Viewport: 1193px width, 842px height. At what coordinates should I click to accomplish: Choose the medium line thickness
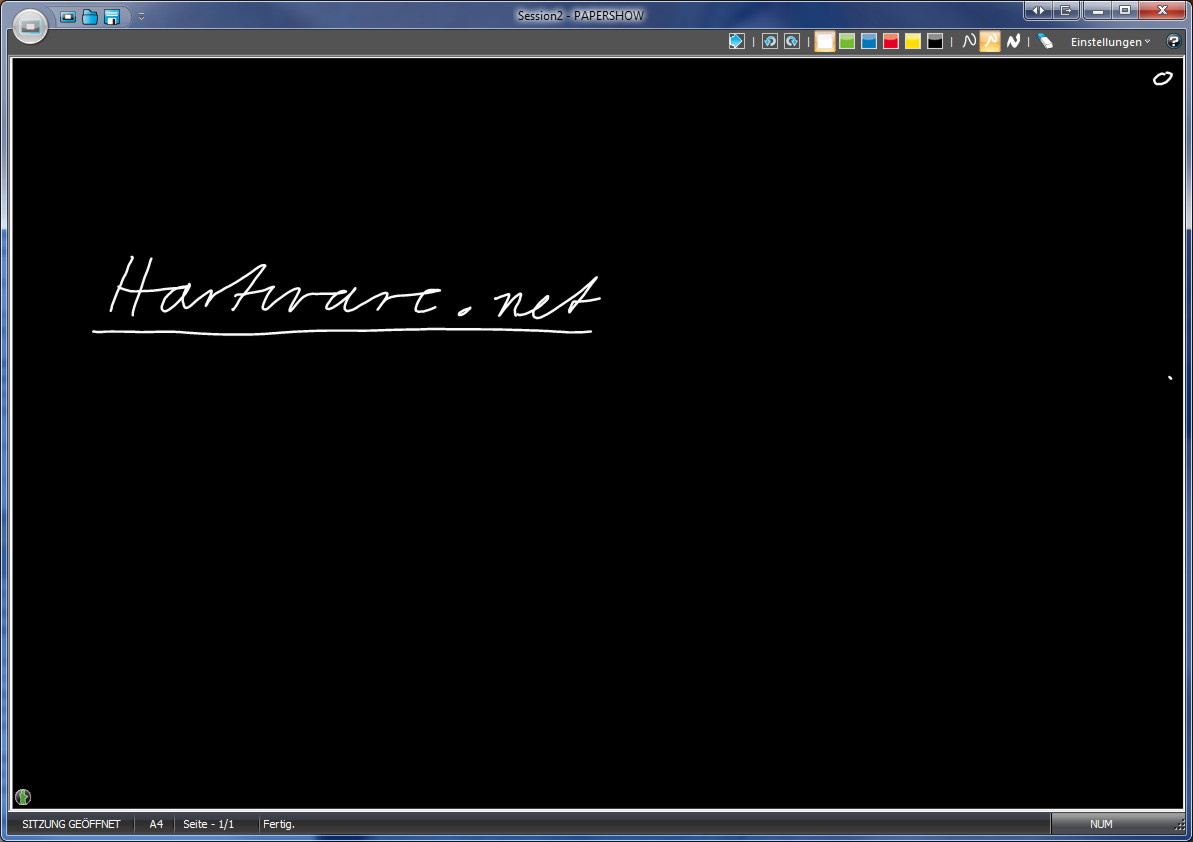(990, 41)
